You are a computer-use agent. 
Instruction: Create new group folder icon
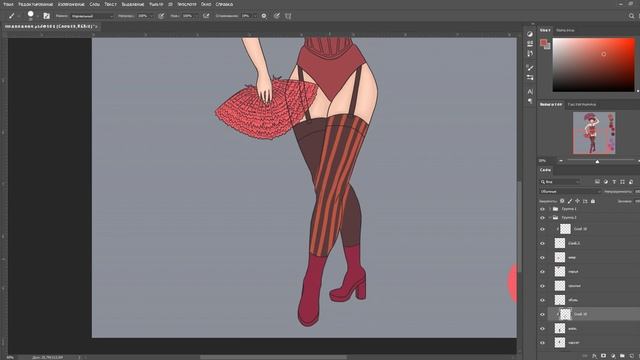coord(622,356)
